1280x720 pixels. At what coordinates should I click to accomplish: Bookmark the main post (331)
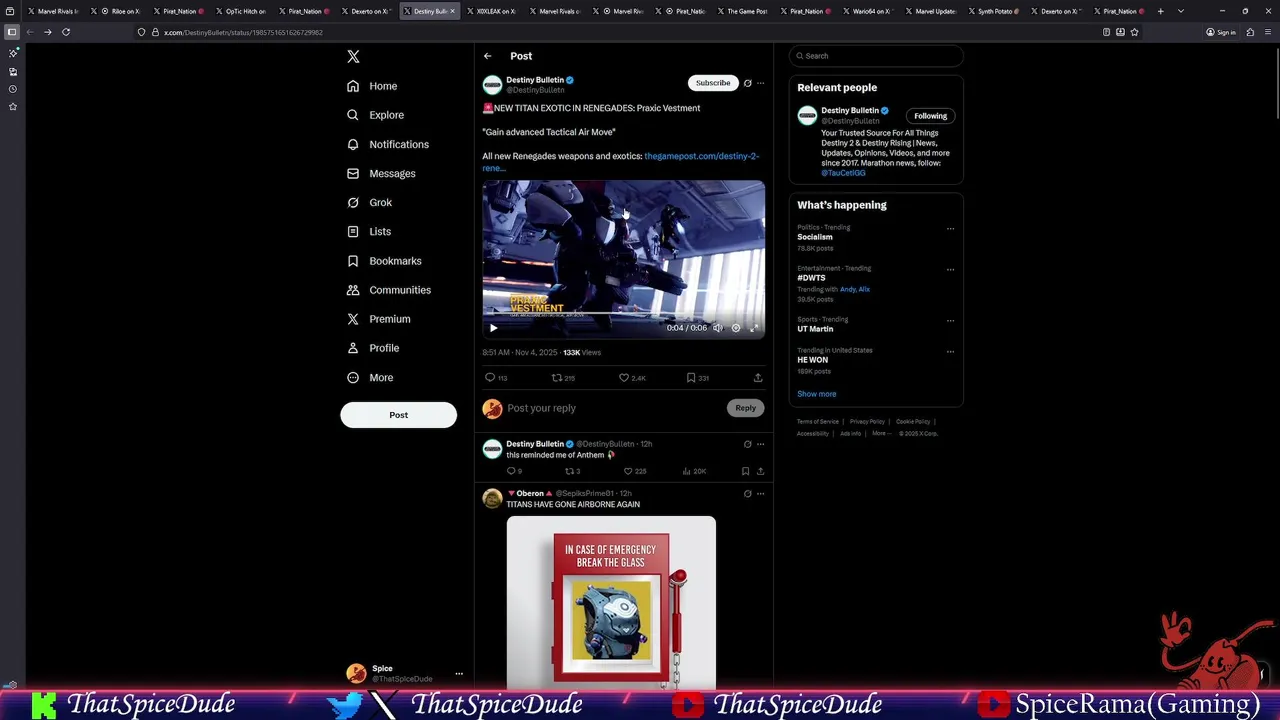pos(697,378)
